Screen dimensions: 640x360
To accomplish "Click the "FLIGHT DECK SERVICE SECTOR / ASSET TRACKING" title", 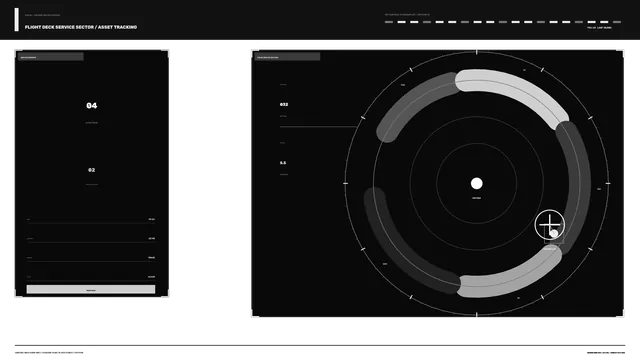I will coord(81,27).
